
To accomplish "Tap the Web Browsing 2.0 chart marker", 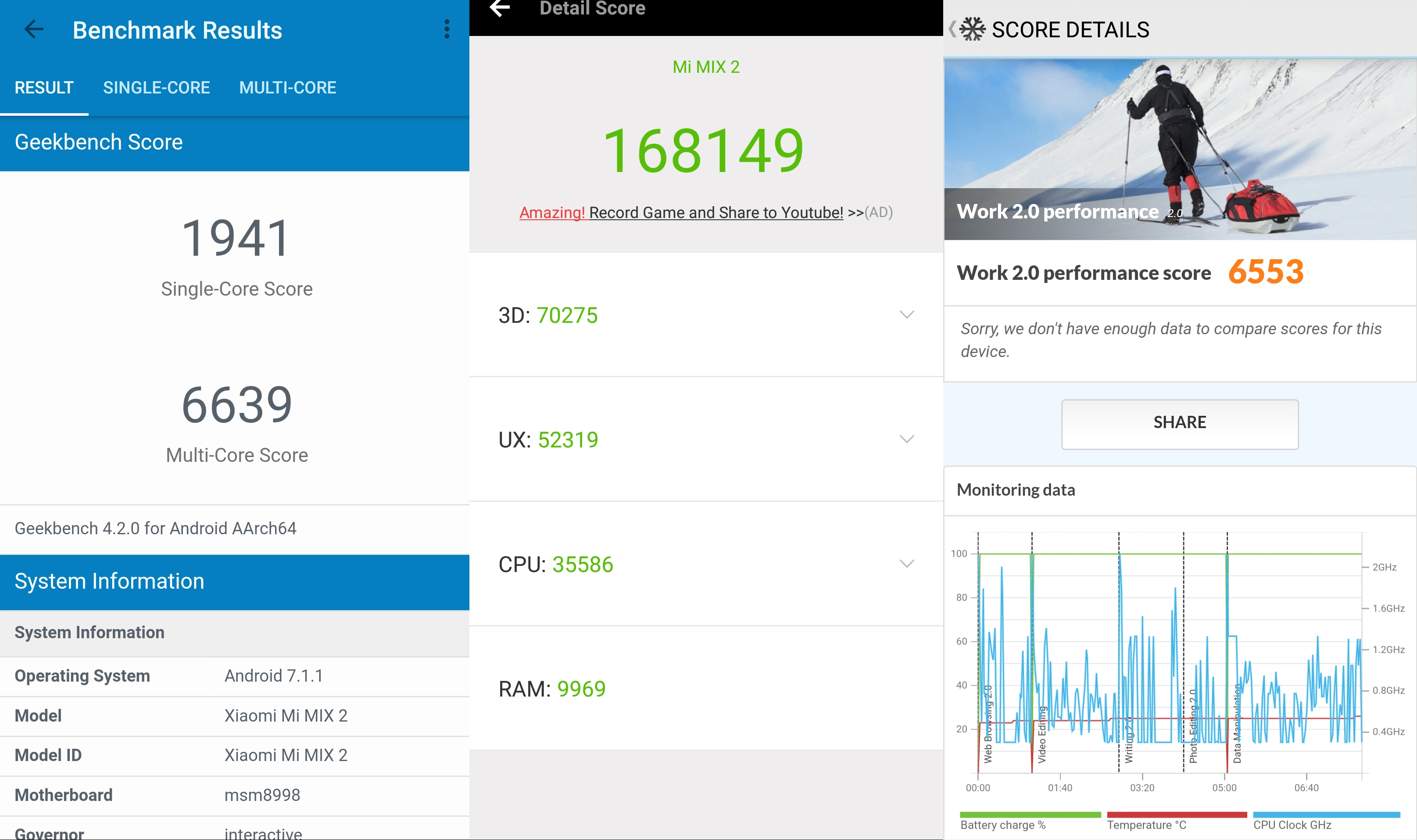I will [x=988, y=725].
